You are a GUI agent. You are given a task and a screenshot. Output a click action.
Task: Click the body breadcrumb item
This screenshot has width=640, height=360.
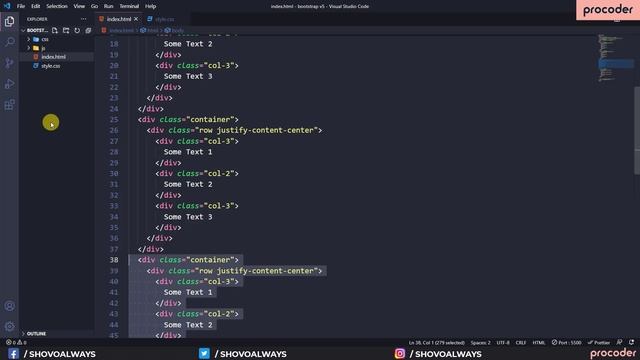pos(175,30)
